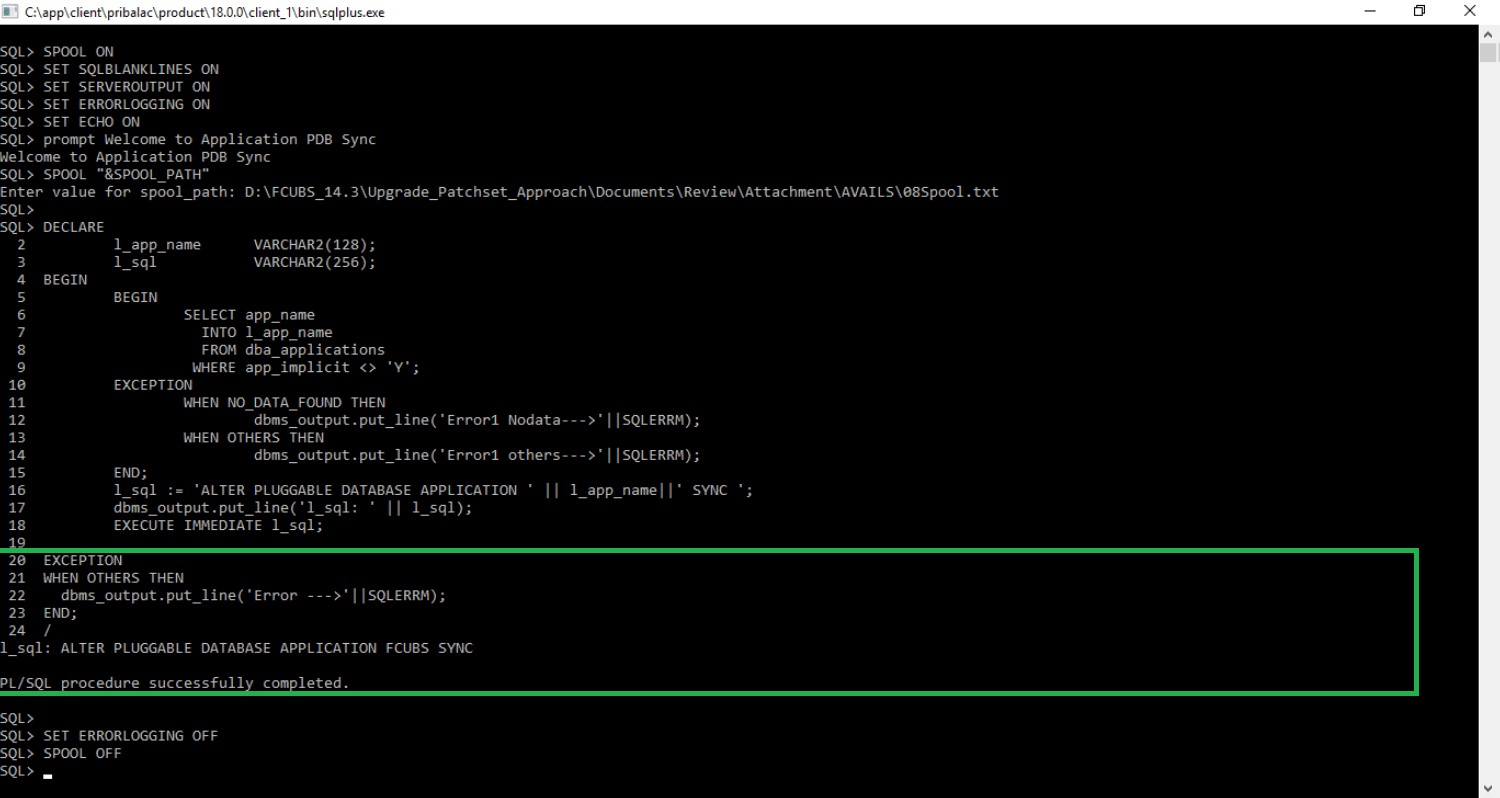Open the console window system menu icon

point(11,11)
